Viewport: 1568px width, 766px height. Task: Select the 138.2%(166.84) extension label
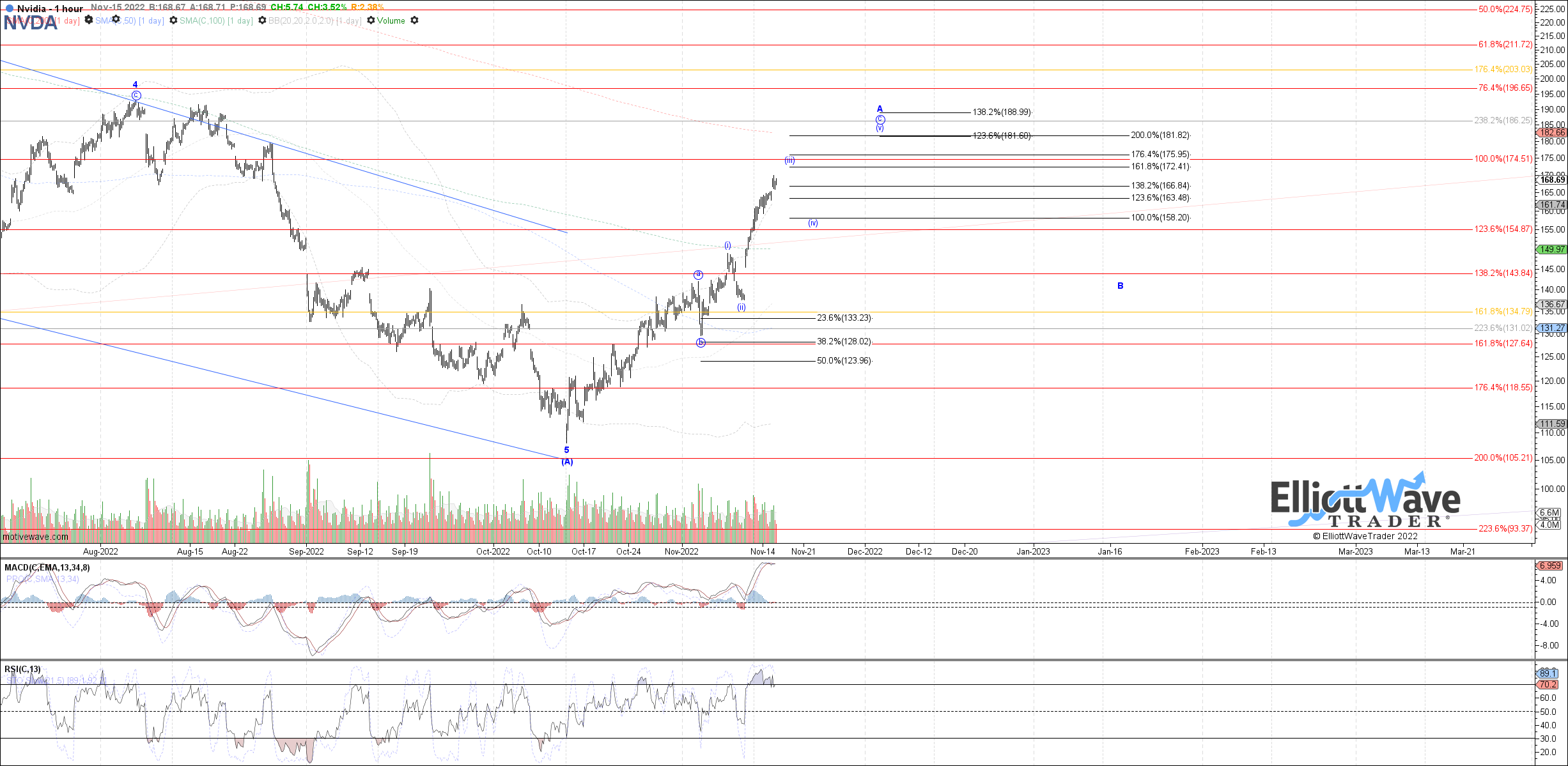pyautogui.click(x=1161, y=185)
